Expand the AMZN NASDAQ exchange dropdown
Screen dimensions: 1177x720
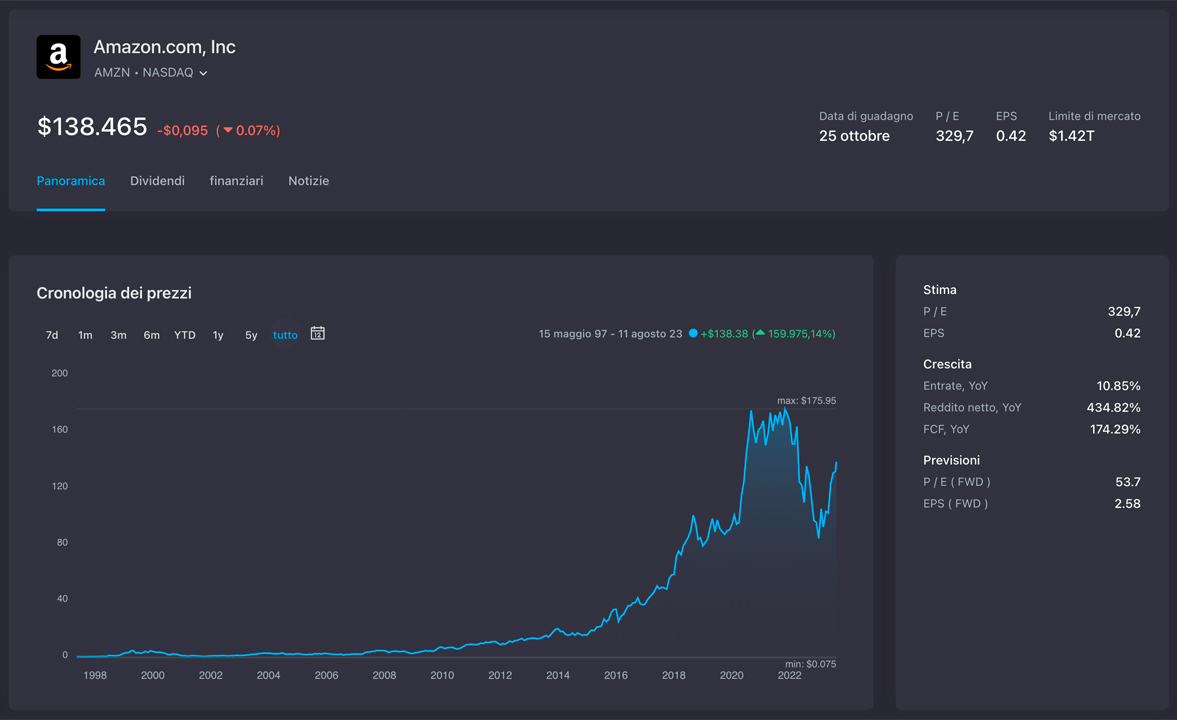click(x=203, y=73)
